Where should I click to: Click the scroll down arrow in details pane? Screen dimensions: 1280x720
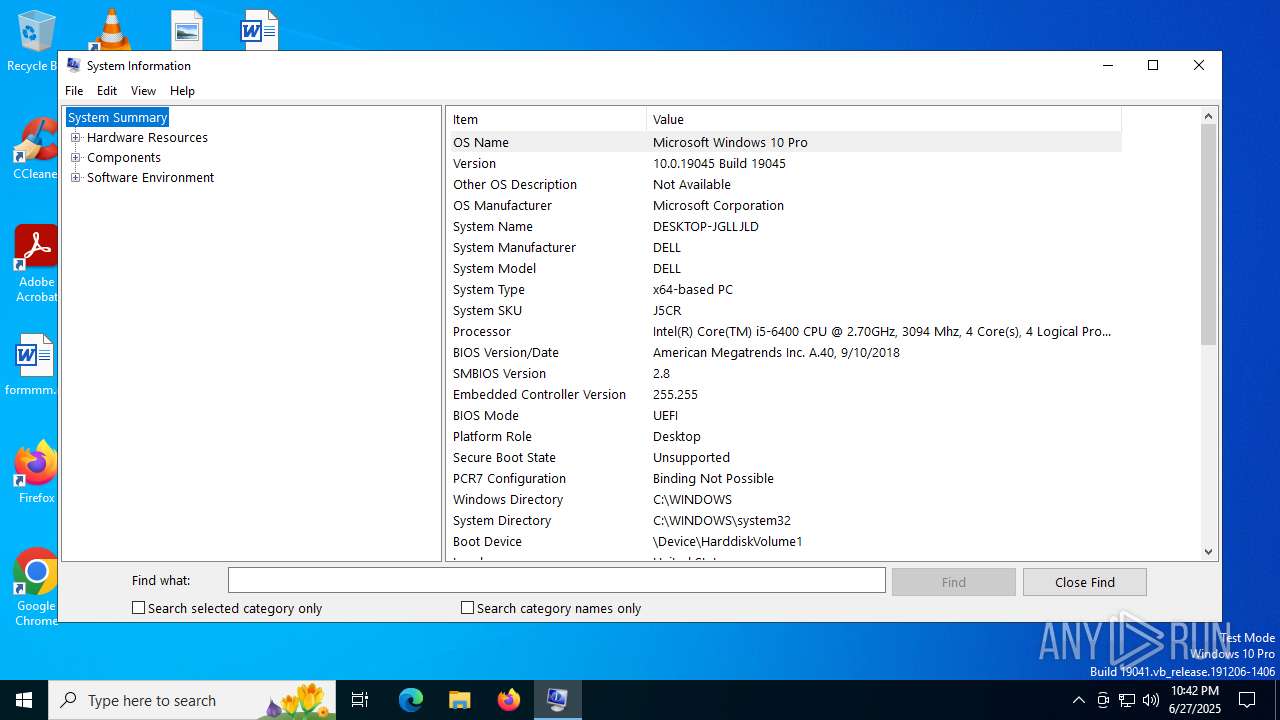[1208, 551]
